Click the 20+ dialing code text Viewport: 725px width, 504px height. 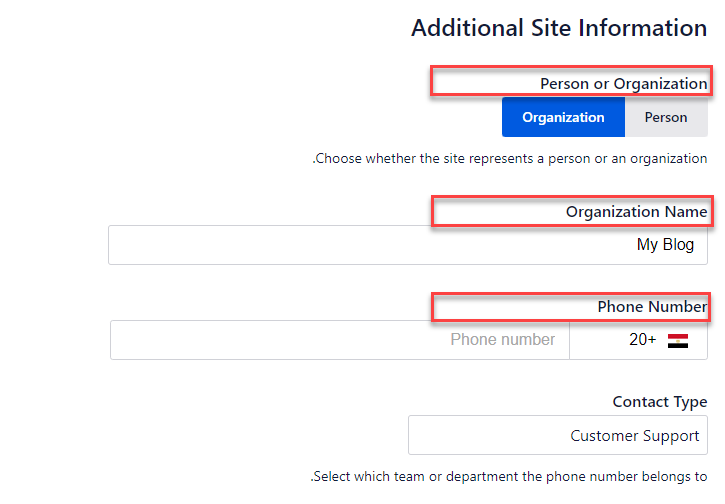pos(642,340)
